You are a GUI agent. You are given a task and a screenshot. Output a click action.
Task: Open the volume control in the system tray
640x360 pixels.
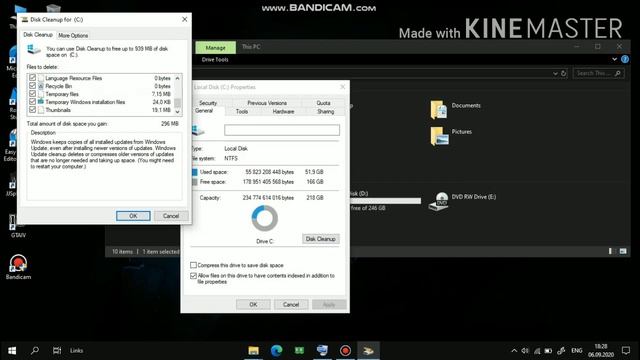point(525,351)
